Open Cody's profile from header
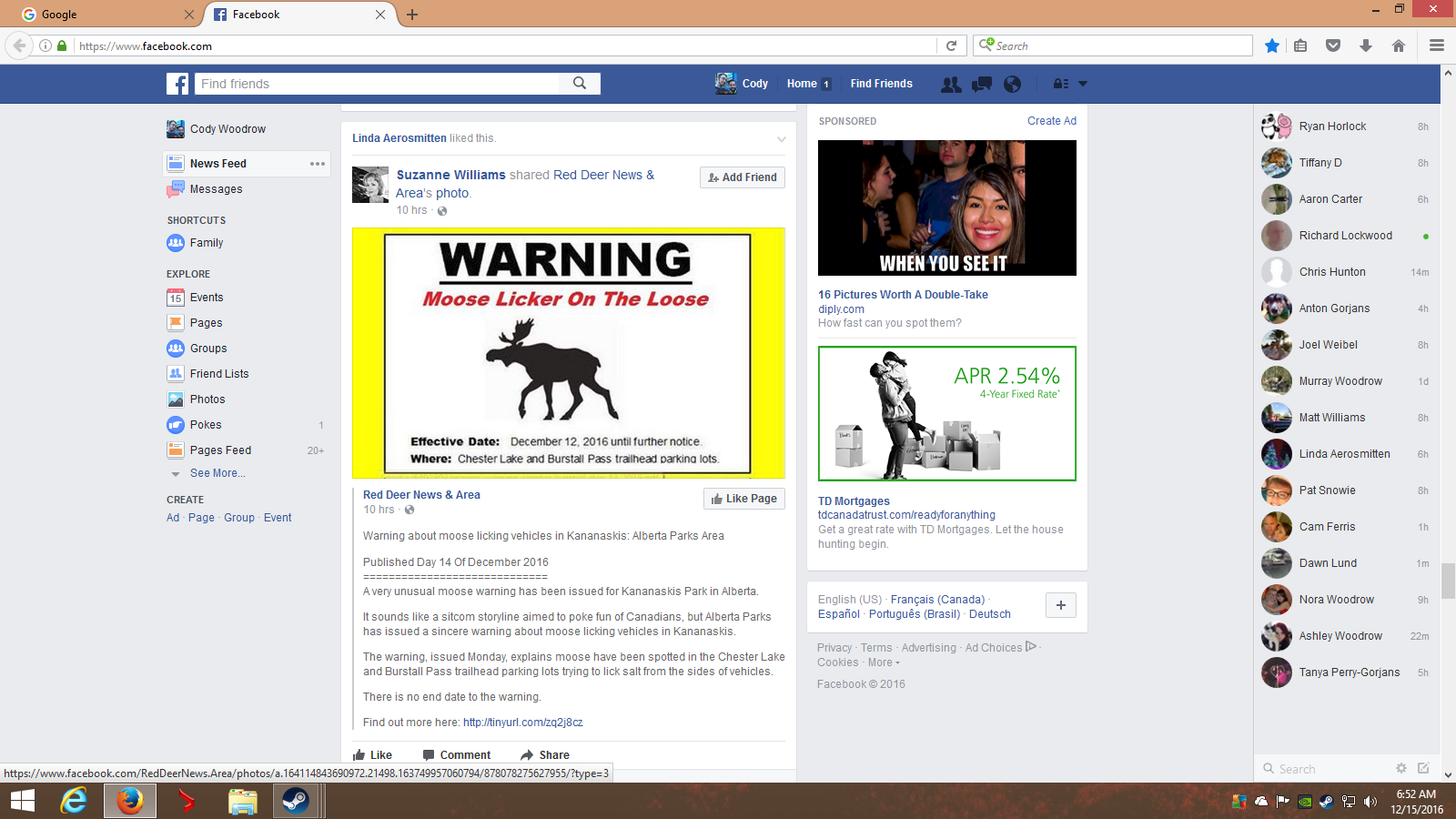Viewport: 1456px width, 819px height. pyautogui.click(x=742, y=84)
